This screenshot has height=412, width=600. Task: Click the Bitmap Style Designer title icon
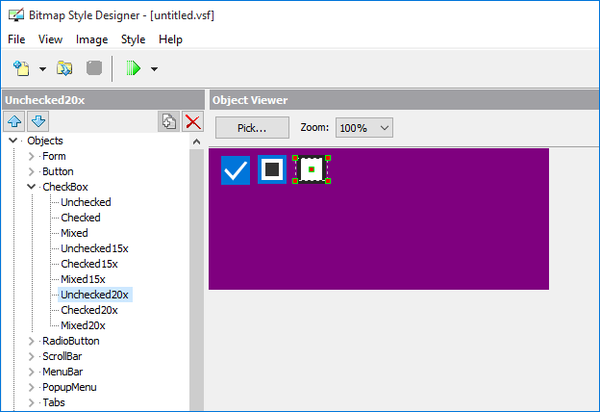16,15
